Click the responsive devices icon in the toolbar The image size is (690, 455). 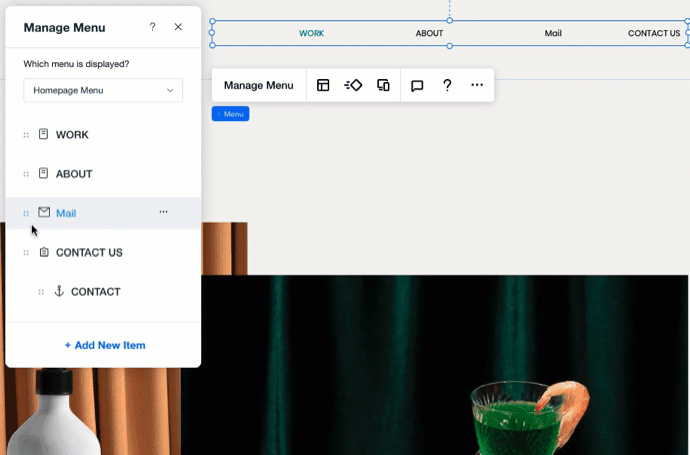click(x=383, y=86)
